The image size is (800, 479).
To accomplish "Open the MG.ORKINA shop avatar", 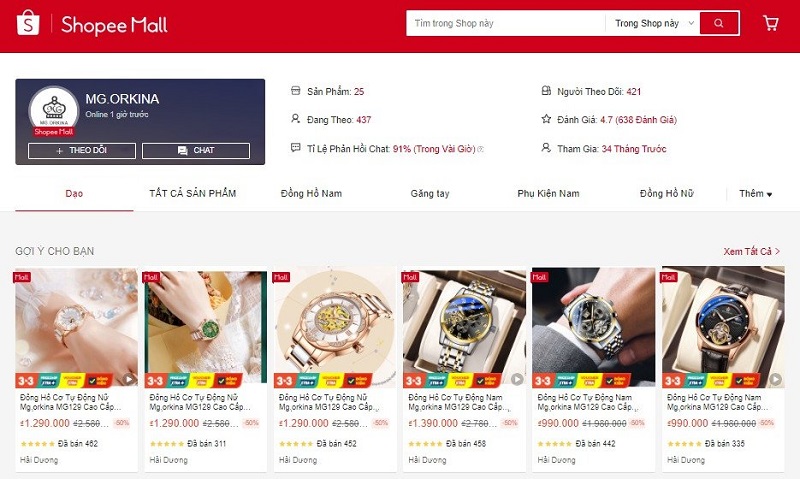I will coord(54,110).
